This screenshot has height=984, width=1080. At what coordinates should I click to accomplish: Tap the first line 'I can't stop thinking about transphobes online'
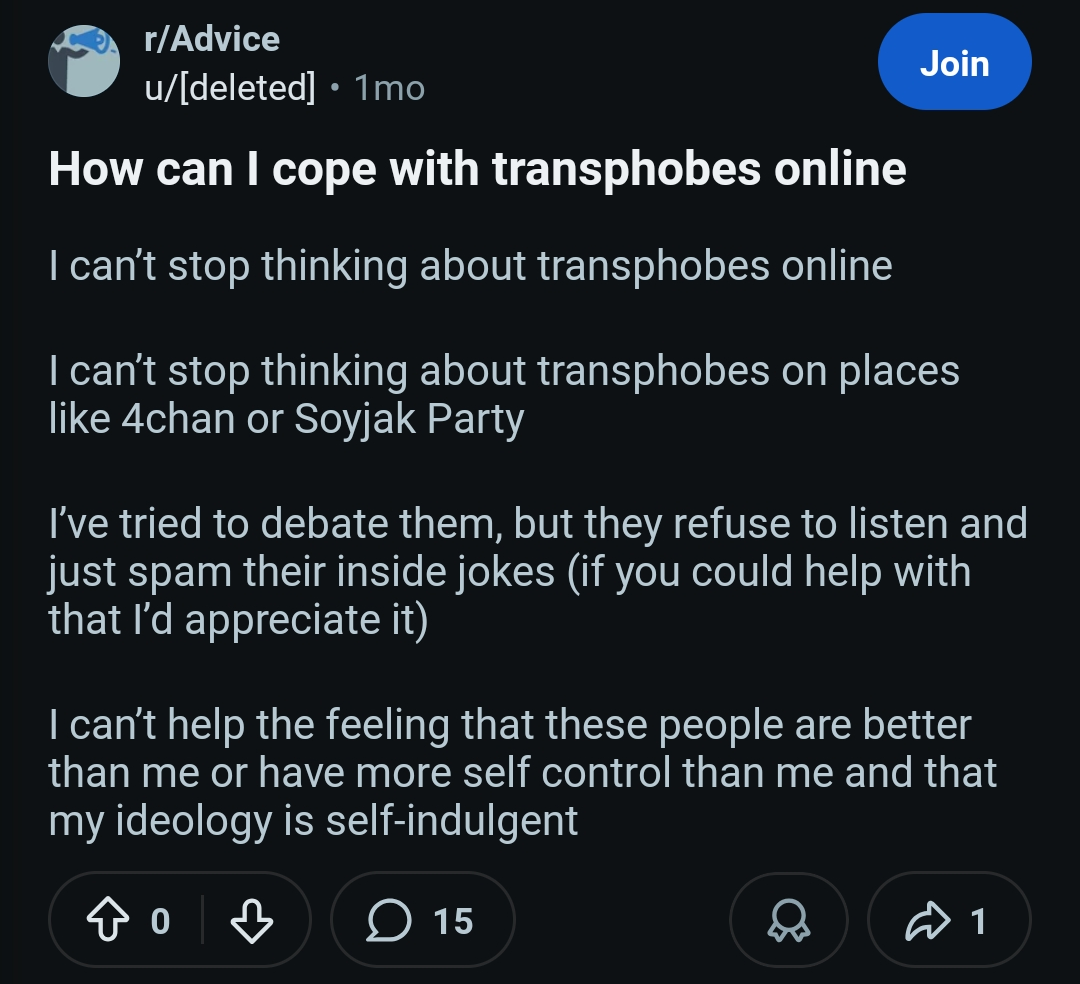[x=470, y=266]
